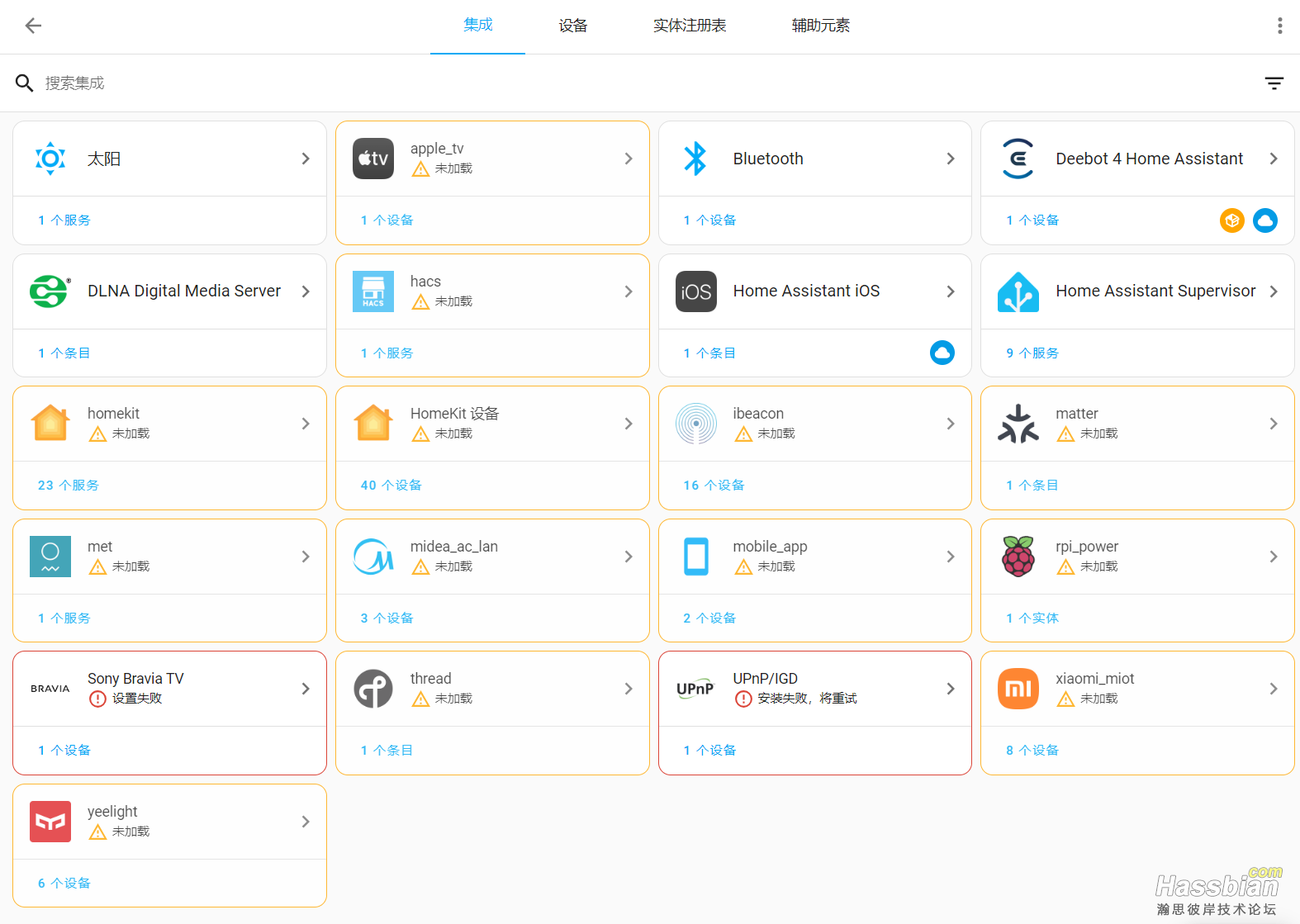Expand the hacs integration chevron
Viewport: 1300px width, 924px height.
coord(629,291)
